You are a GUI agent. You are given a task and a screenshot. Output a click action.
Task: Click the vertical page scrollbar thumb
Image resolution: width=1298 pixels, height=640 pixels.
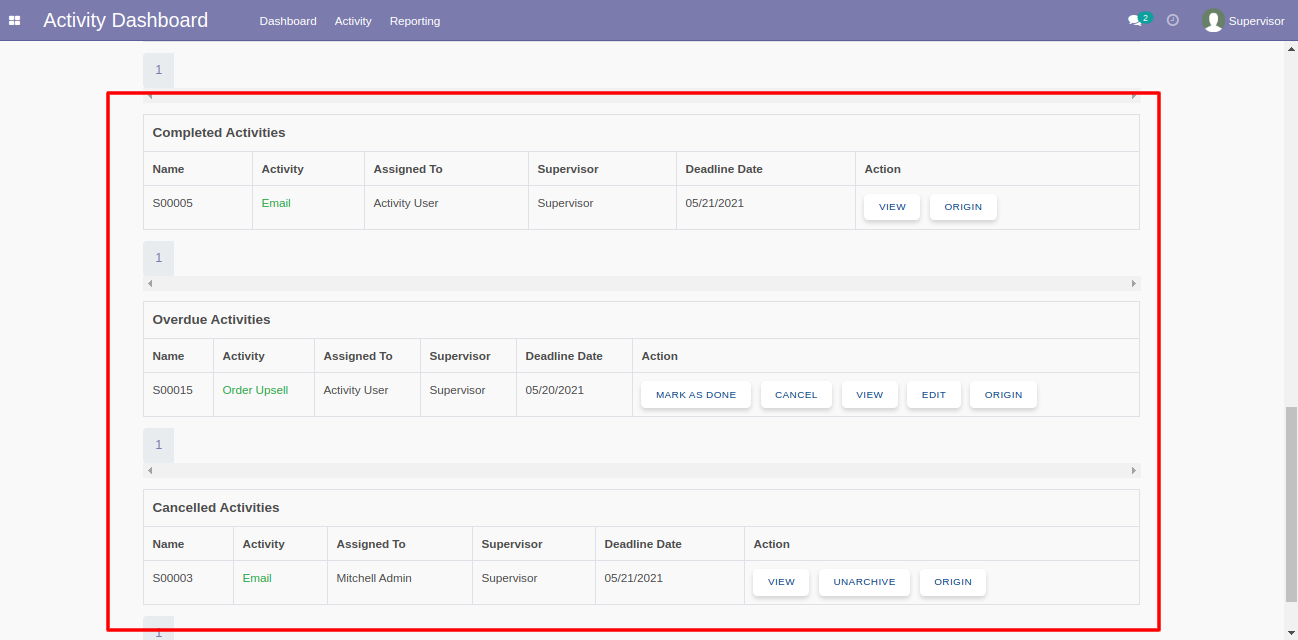(x=1290, y=504)
